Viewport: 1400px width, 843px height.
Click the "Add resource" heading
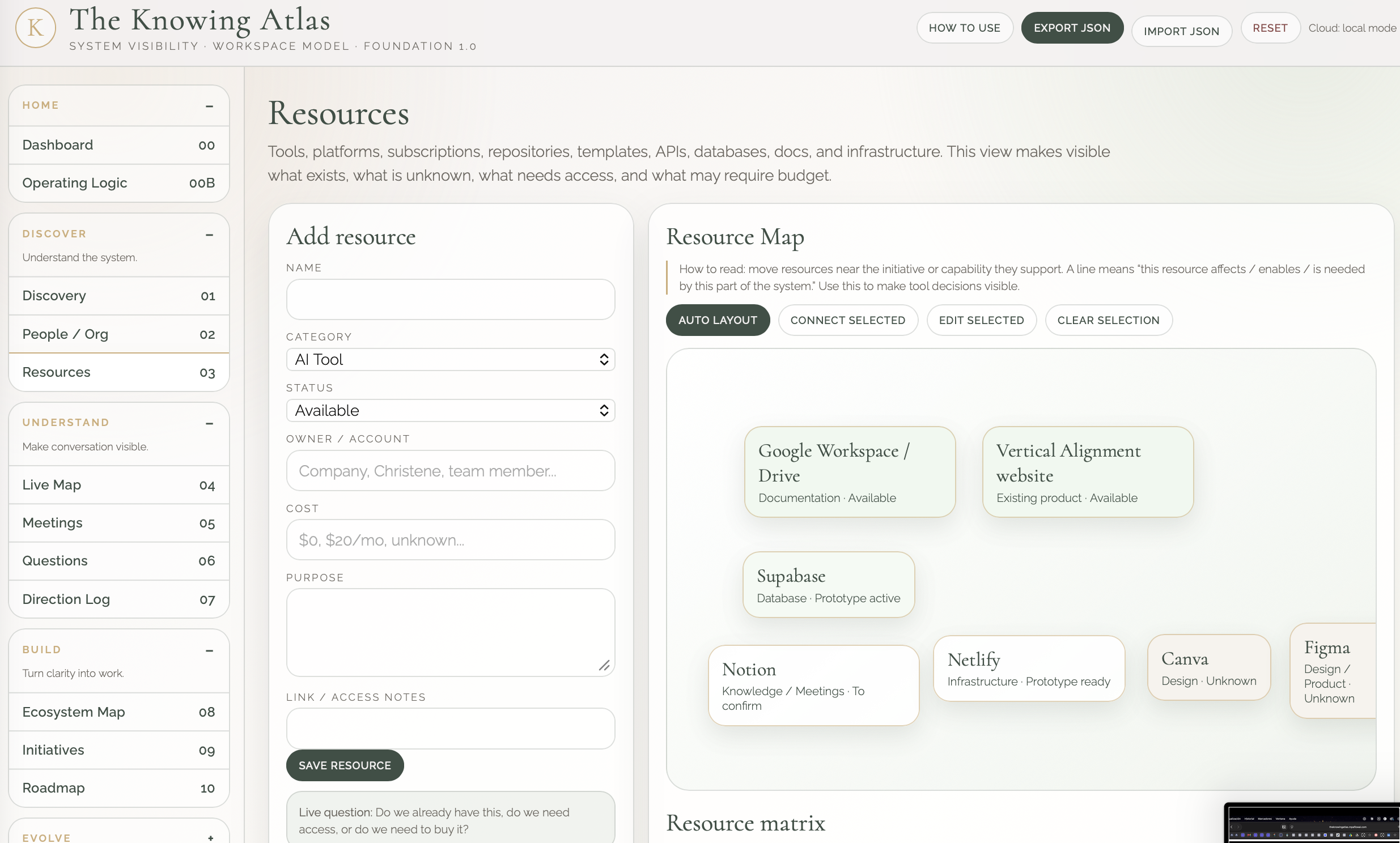coord(351,237)
